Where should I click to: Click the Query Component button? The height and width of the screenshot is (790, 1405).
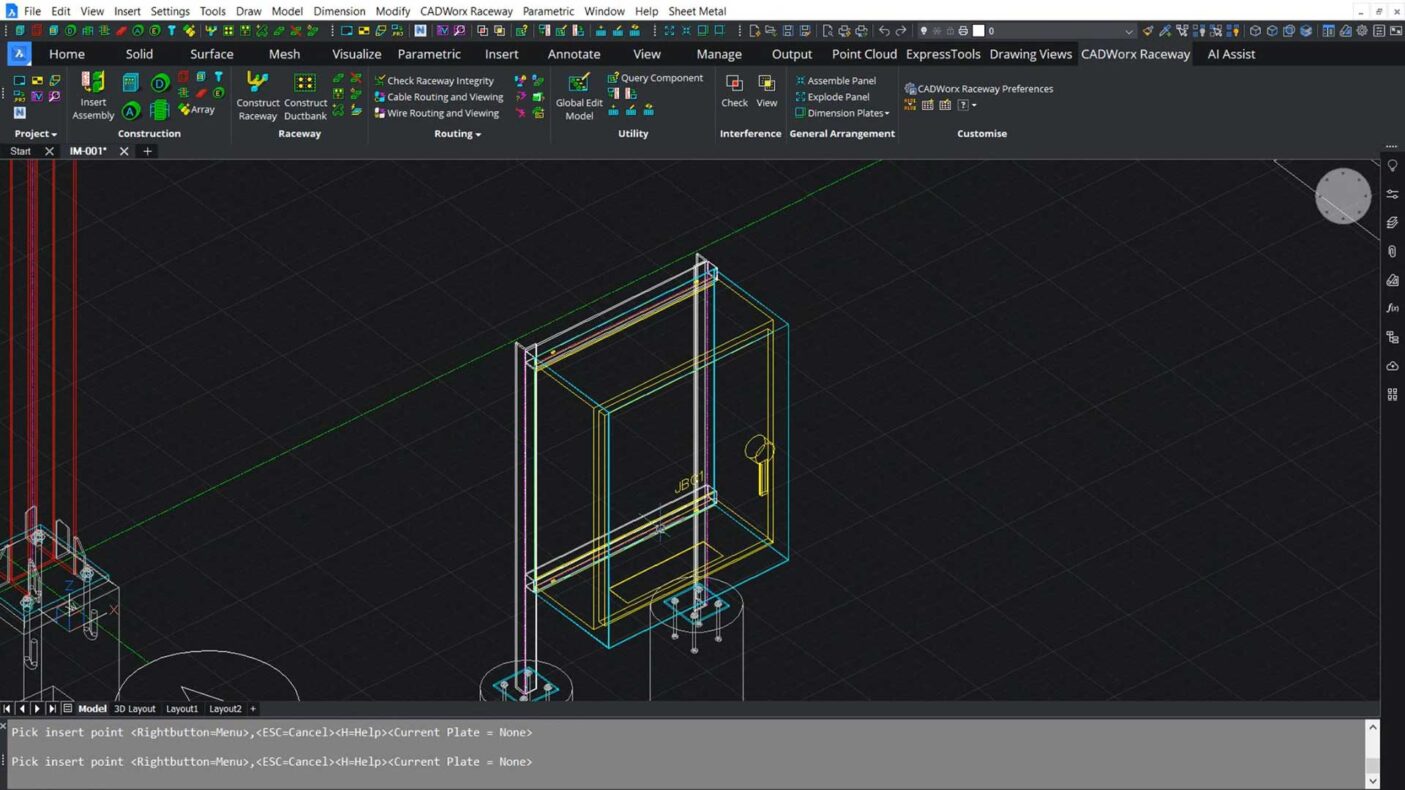pos(655,78)
